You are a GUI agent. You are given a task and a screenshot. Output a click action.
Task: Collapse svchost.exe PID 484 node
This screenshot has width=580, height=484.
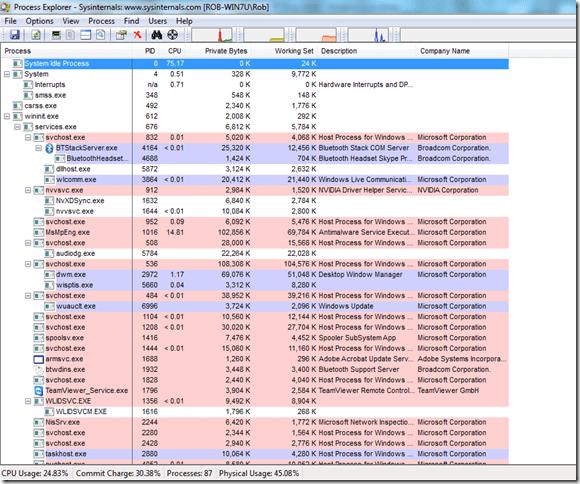point(28,296)
